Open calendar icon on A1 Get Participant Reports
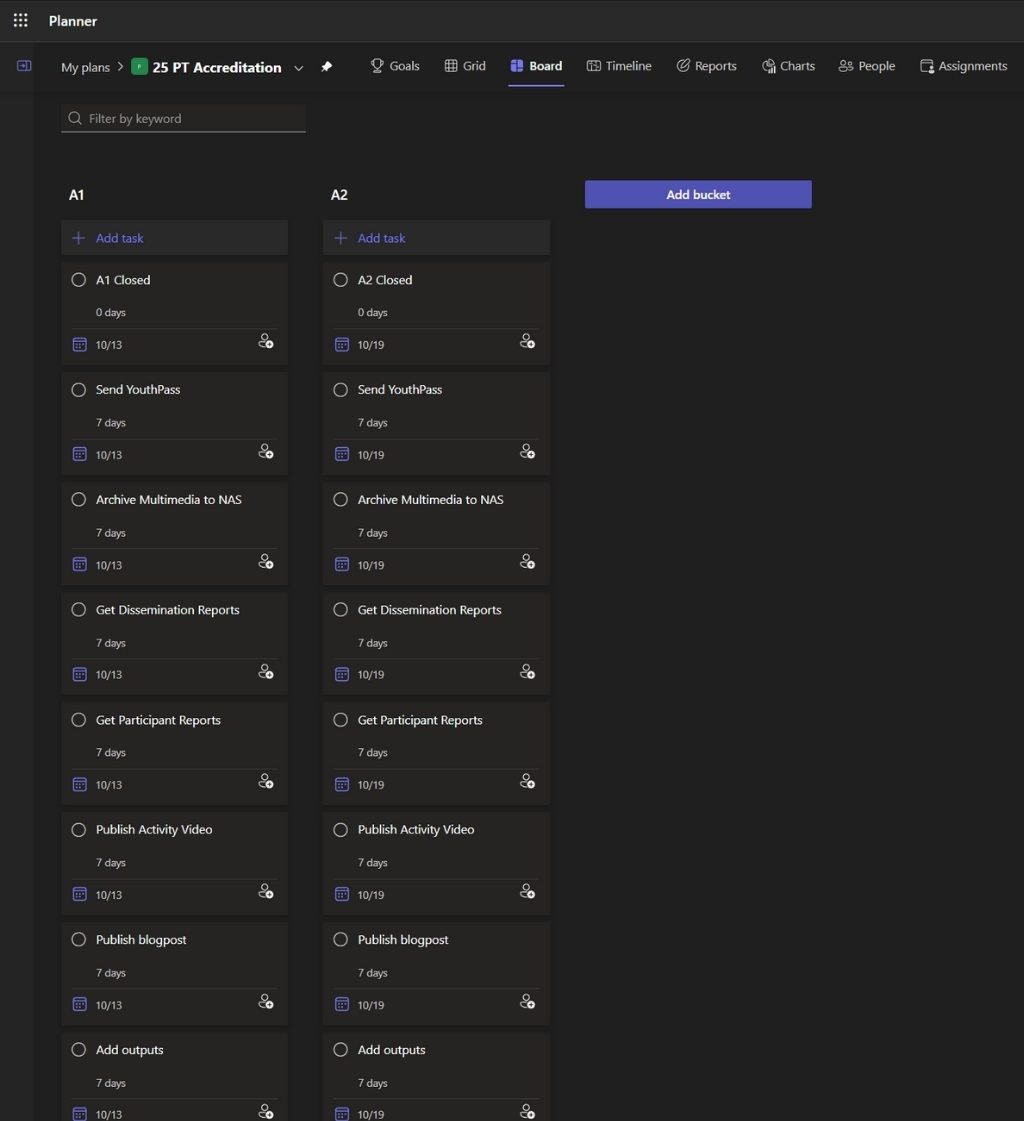The width and height of the screenshot is (1024, 1121). coord(80,785)
